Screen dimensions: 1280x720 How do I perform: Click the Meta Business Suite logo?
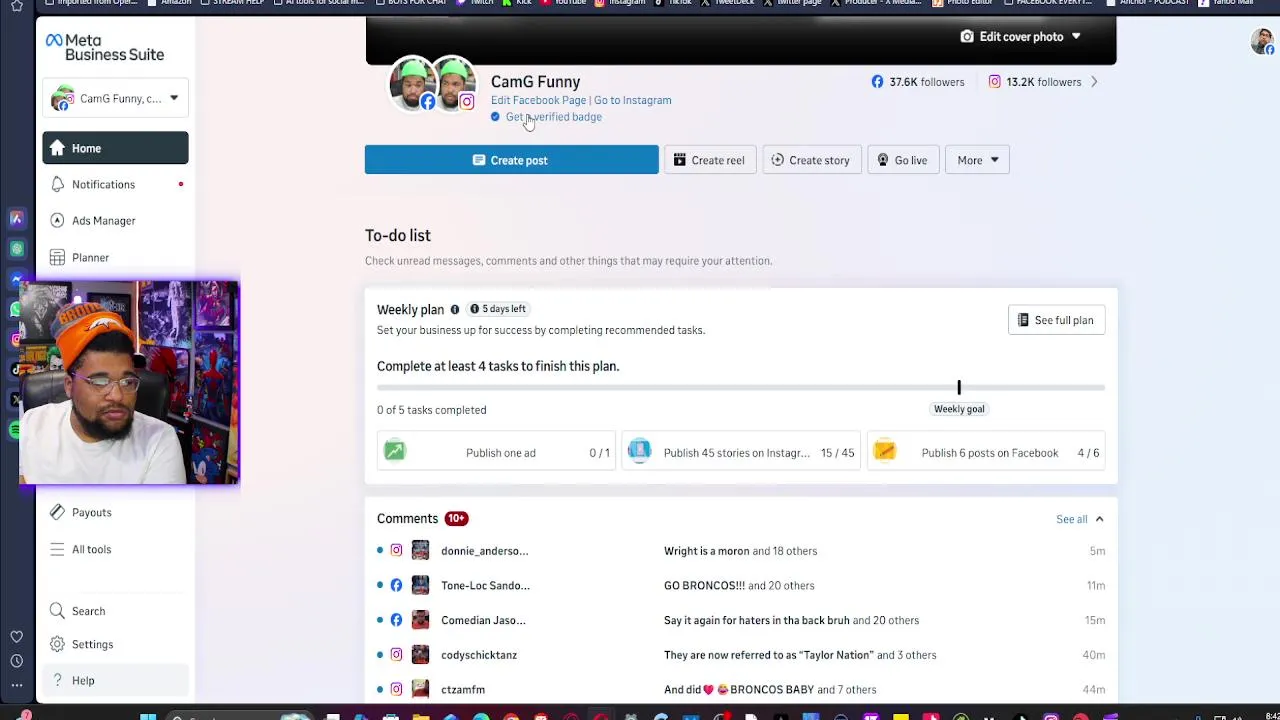point(104,47)
